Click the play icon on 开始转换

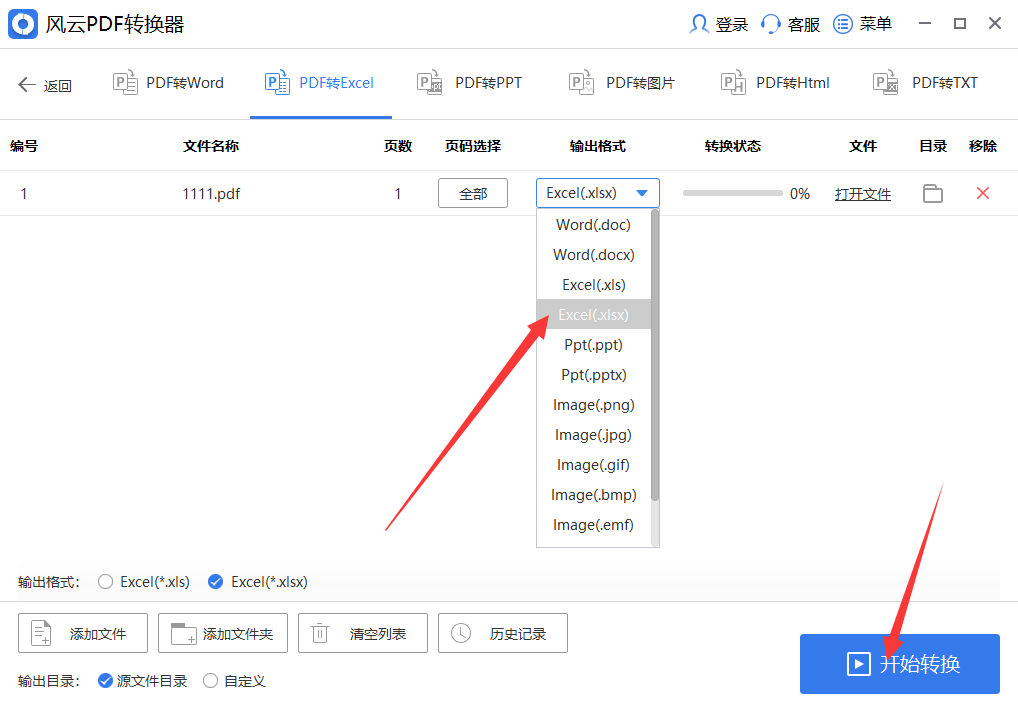tap(858, 664)
